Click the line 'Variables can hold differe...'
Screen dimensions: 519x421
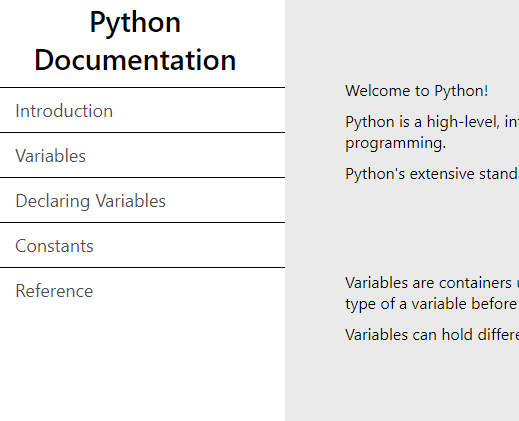click(432, 335)
